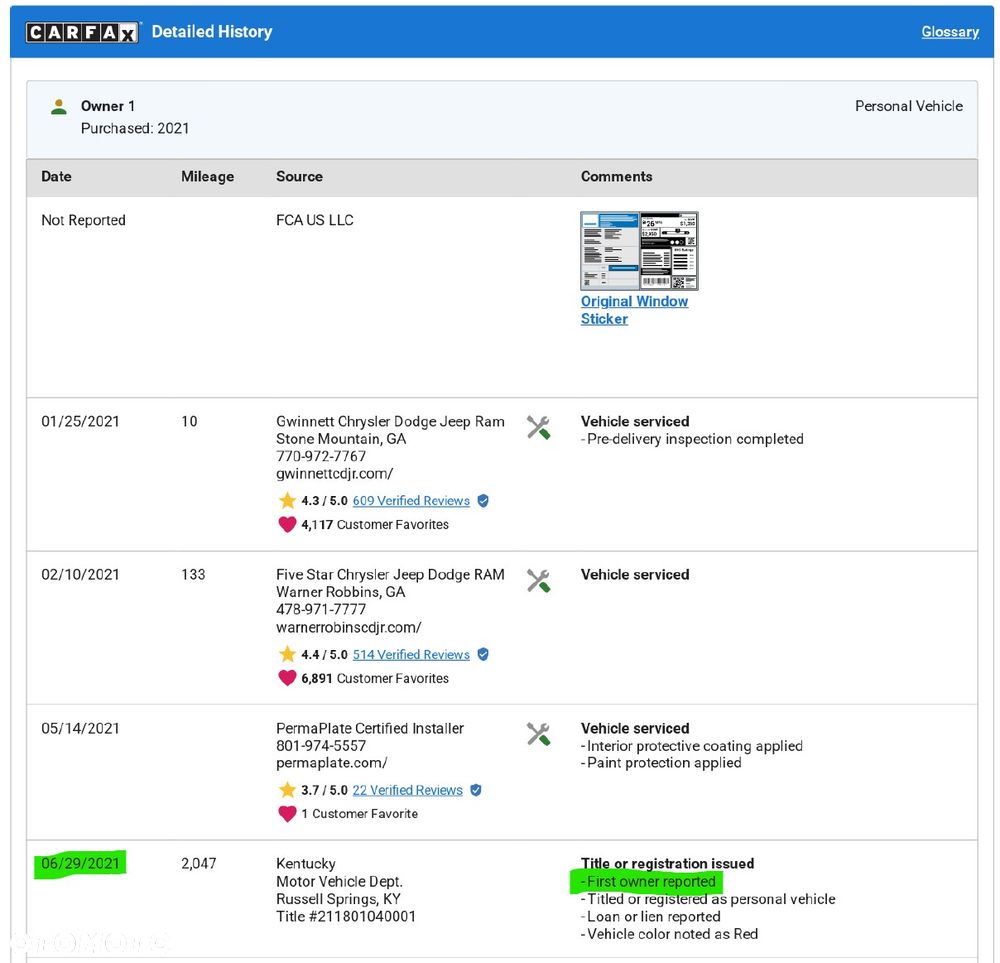Click the 2,047 mileage value
1000x963 pixels.
(198, 864)
